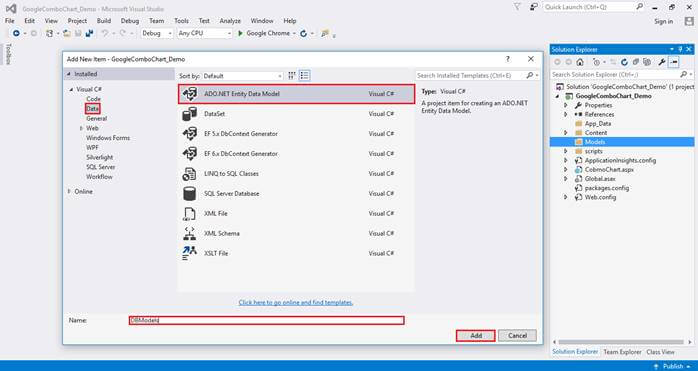Click the help question mark in Add New Item dialog

tap(507, 59)
